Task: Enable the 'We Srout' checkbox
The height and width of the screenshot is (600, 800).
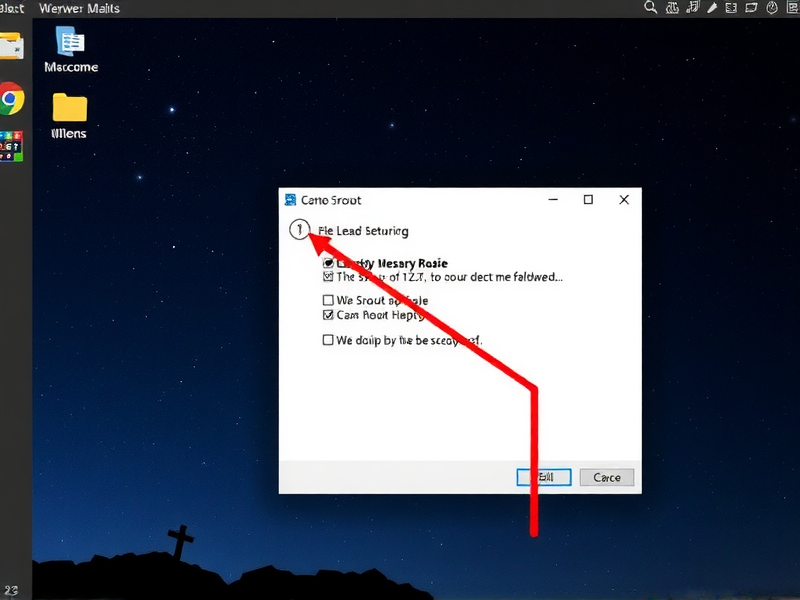Action: (x=328, y=300)
